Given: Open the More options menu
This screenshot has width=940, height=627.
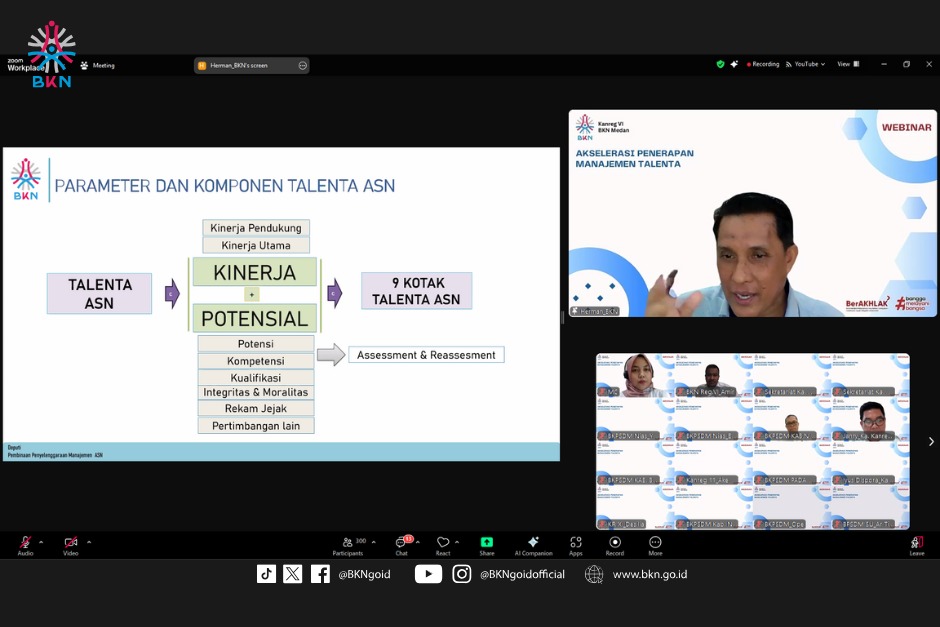Looking at the screenshot, I should pos(655,543).
